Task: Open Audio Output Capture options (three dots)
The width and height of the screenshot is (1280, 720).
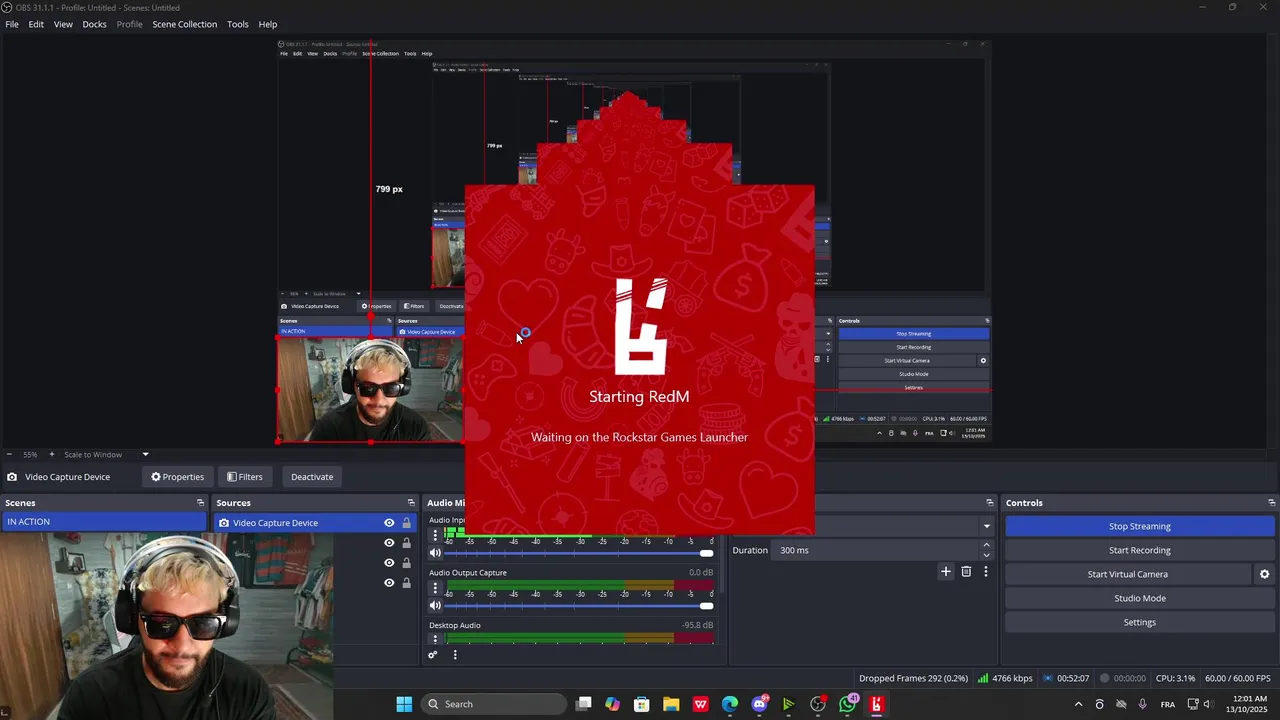Action: [434, 586]
